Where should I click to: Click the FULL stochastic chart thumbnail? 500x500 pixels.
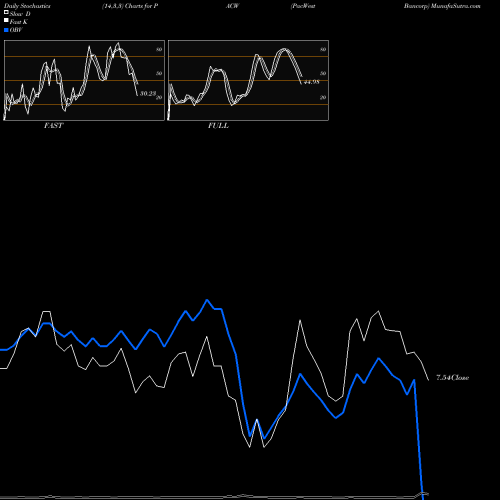(248, 80)
